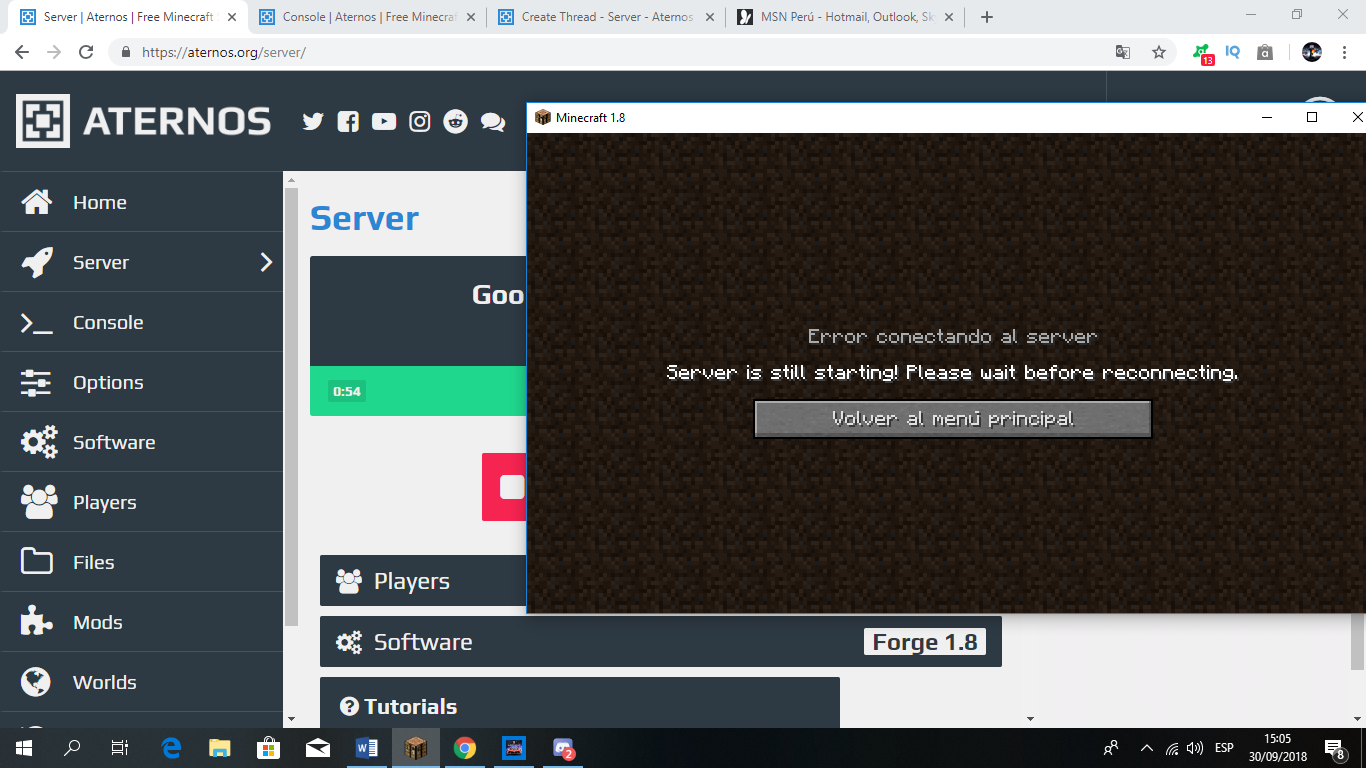The height and width of the screenshot is (768, 1366).
Task: Open the Aternos Facebook page icon
Action: [x=348, y=121]
